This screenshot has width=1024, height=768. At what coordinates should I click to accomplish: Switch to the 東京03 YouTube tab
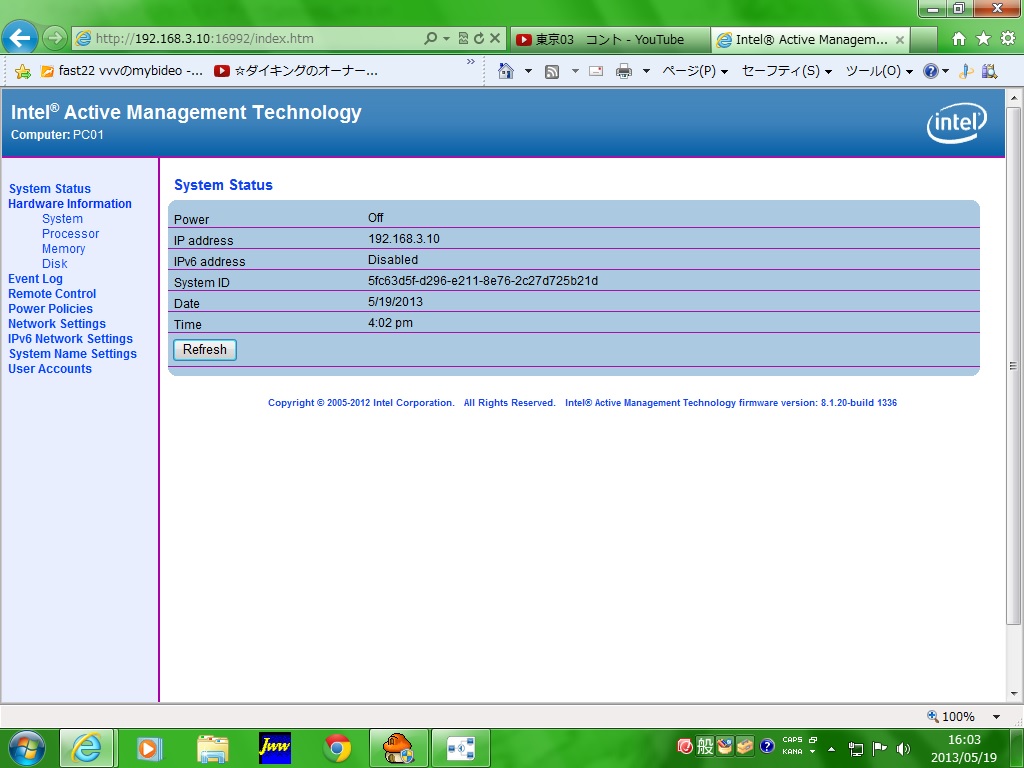tap(610, 40)
